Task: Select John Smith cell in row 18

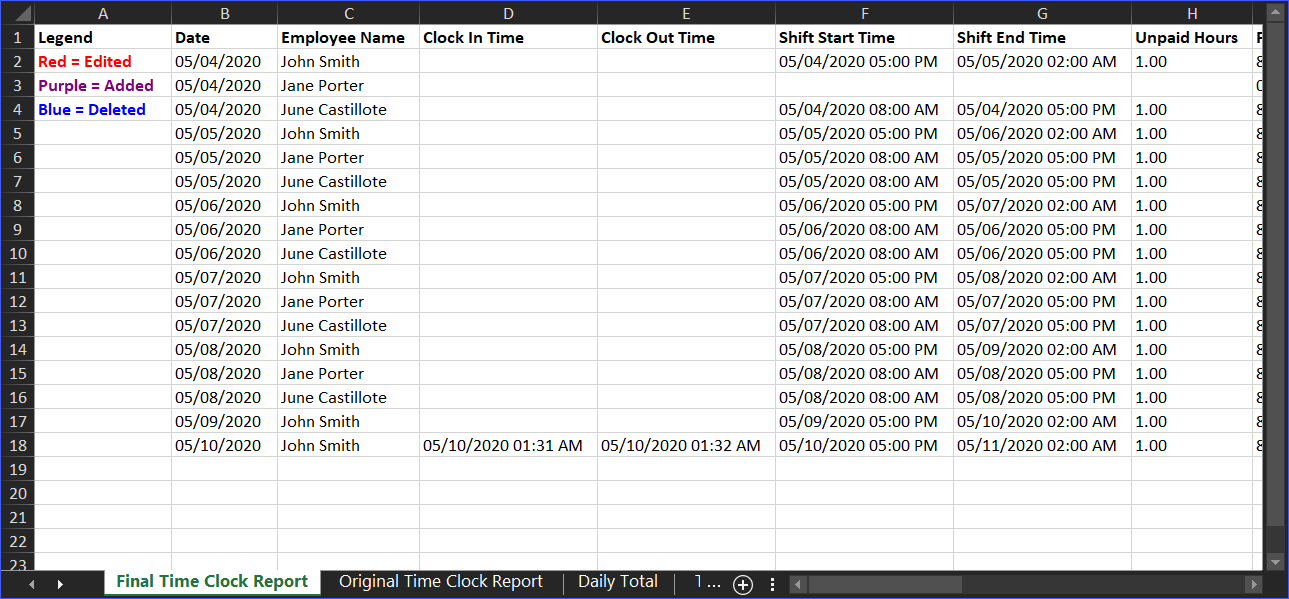Action: pyautogui.click(x=348, y=446)
